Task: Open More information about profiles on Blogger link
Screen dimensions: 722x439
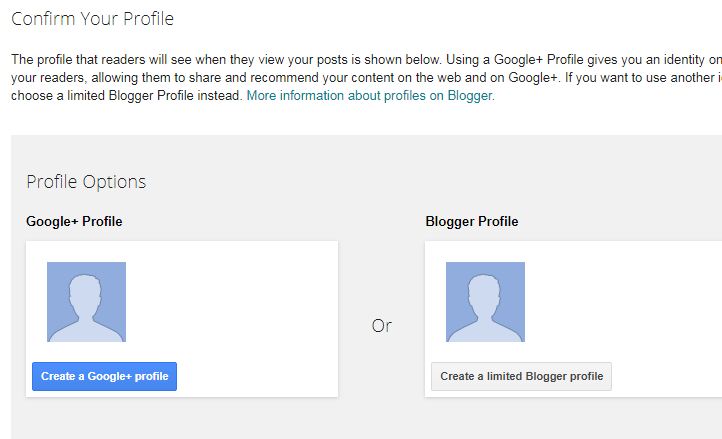Action: 370,96
